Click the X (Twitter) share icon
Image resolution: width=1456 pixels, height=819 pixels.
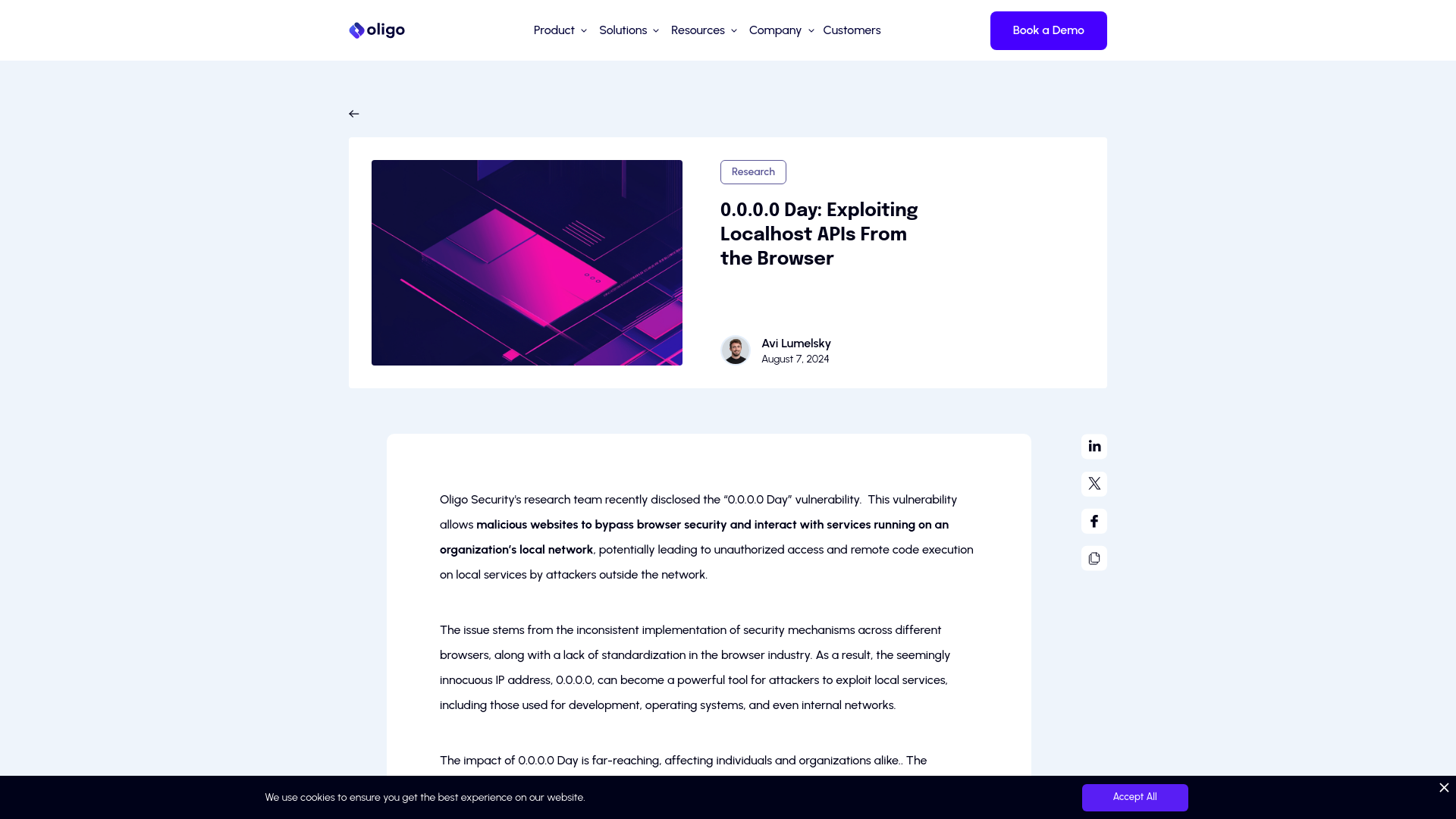coord(1094,483)
